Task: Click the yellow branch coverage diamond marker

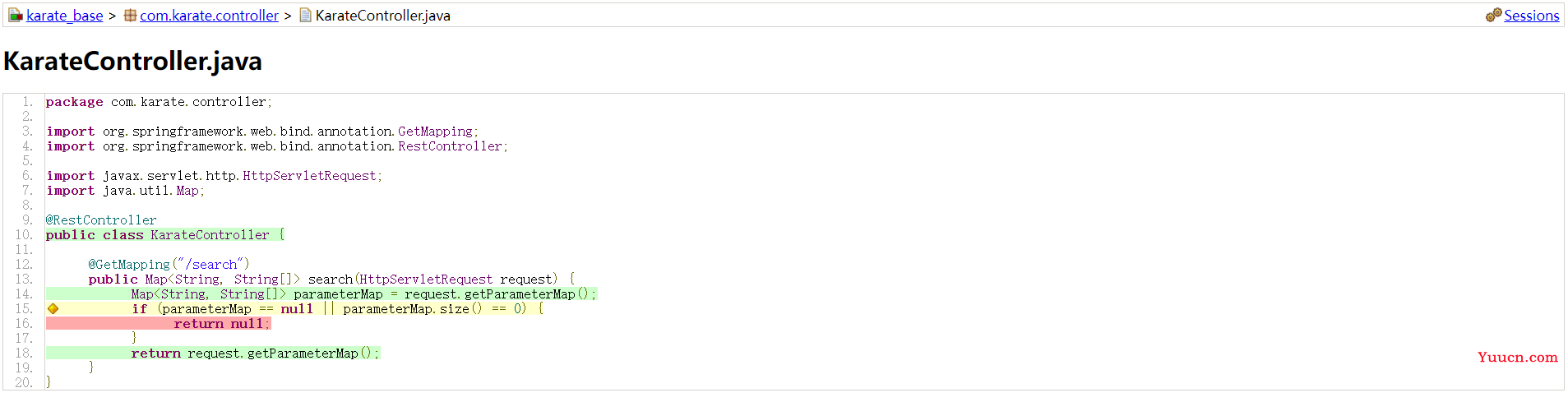Action: [x=53, y=309]
